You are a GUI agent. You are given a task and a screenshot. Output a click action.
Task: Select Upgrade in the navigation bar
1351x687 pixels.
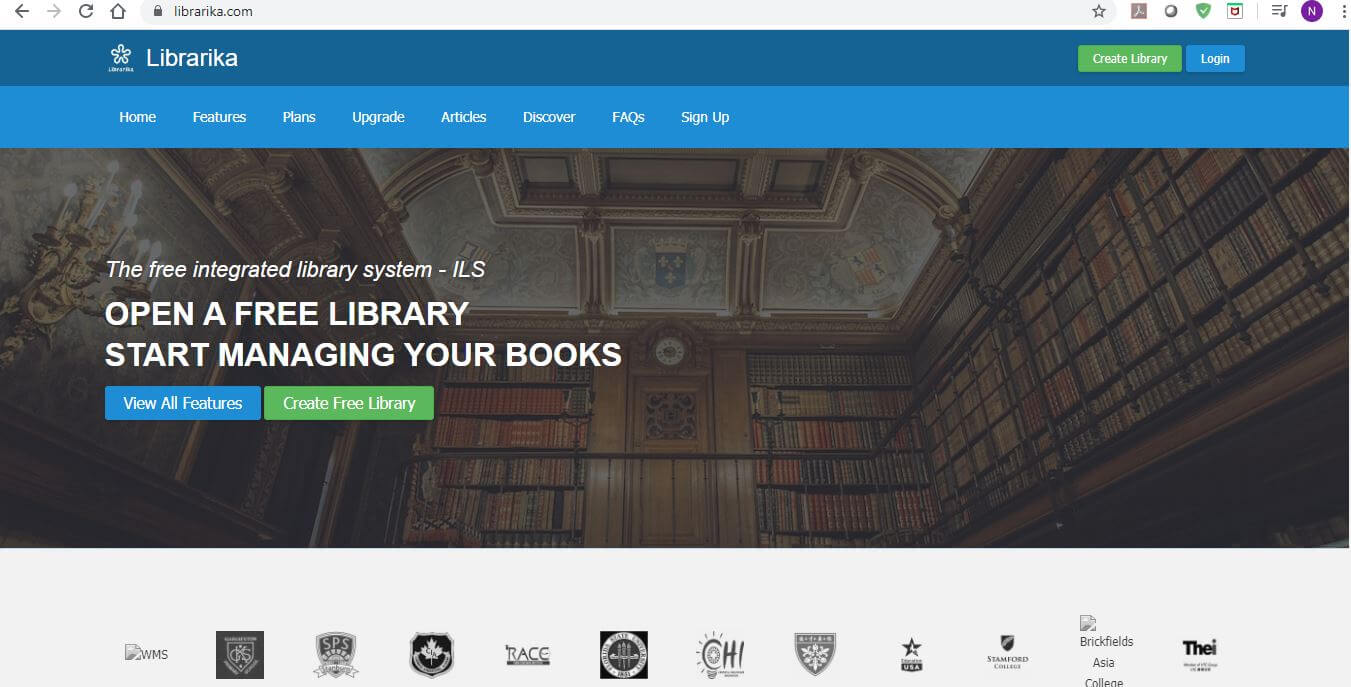click(x=378, y=117)
